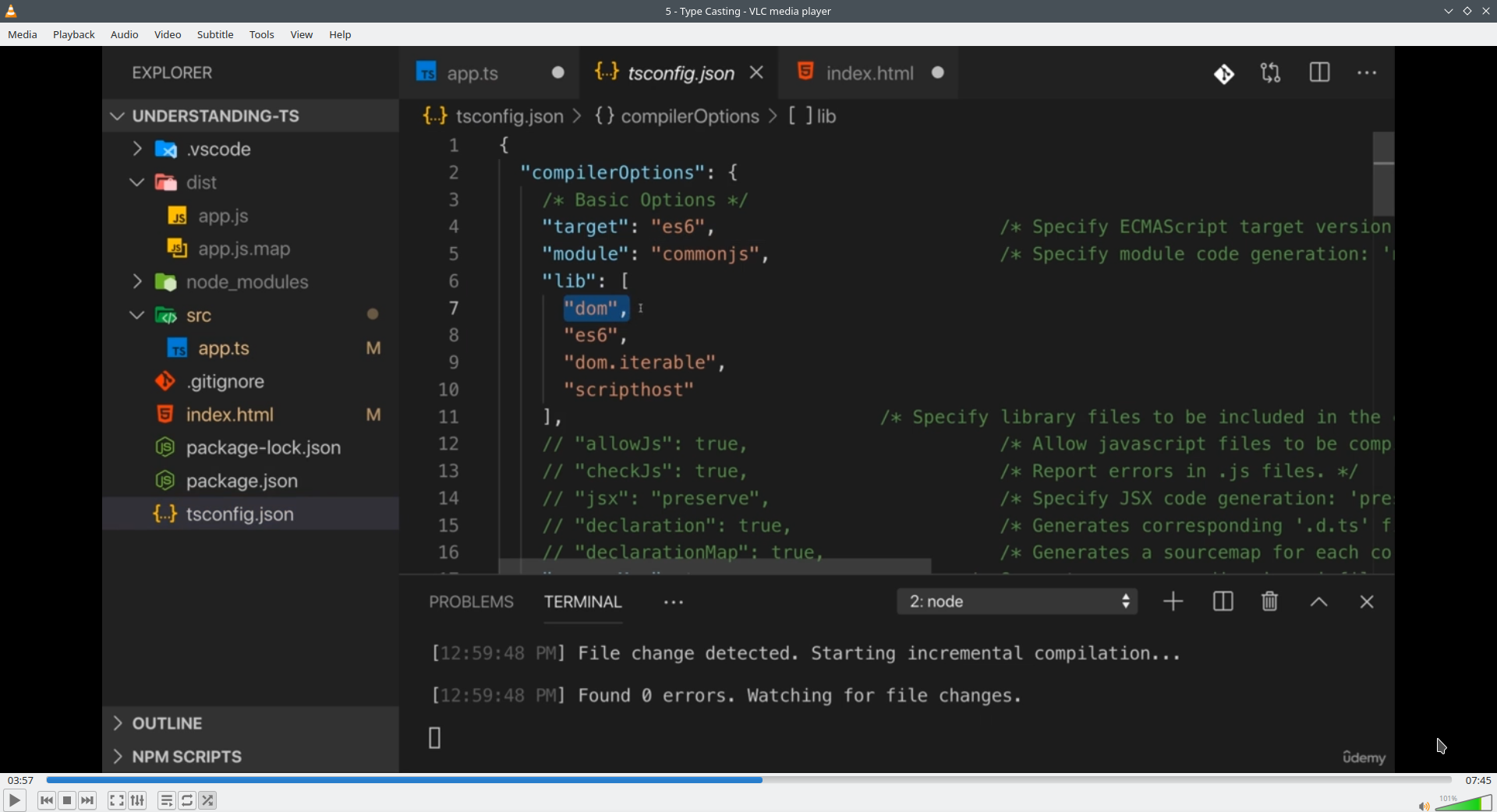Open app.js.map file
The width and height of the screenshot is (1497, 812).
pyautogui.click(x=250, y=249)
